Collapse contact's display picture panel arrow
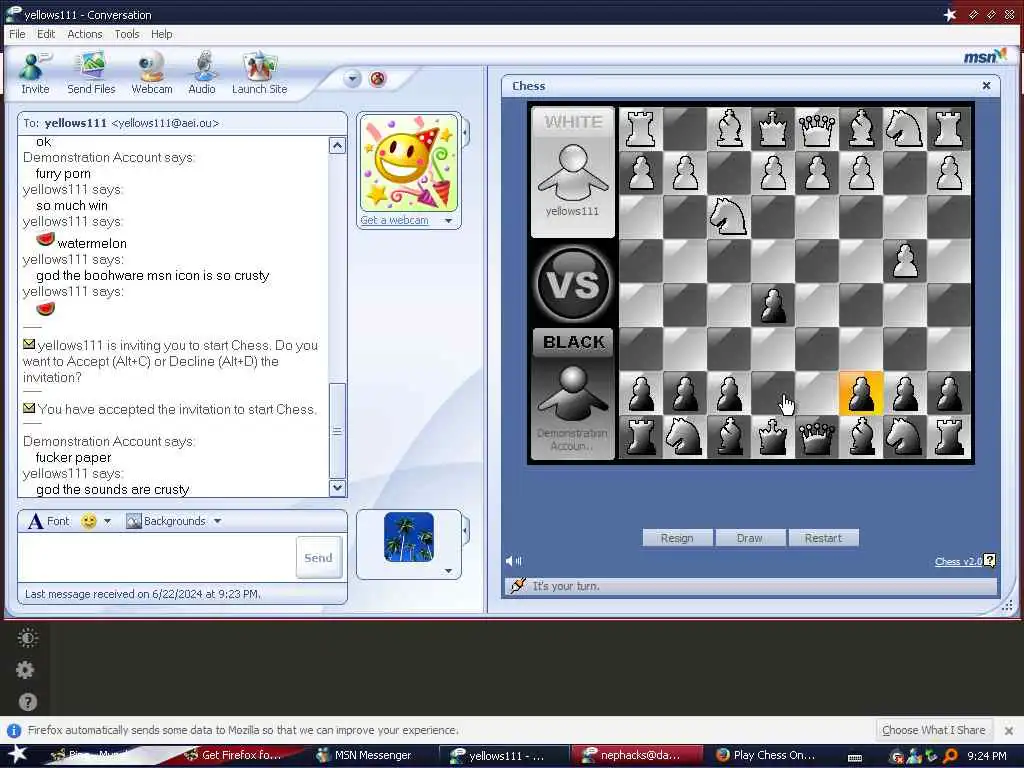 [x=465, y=133]
